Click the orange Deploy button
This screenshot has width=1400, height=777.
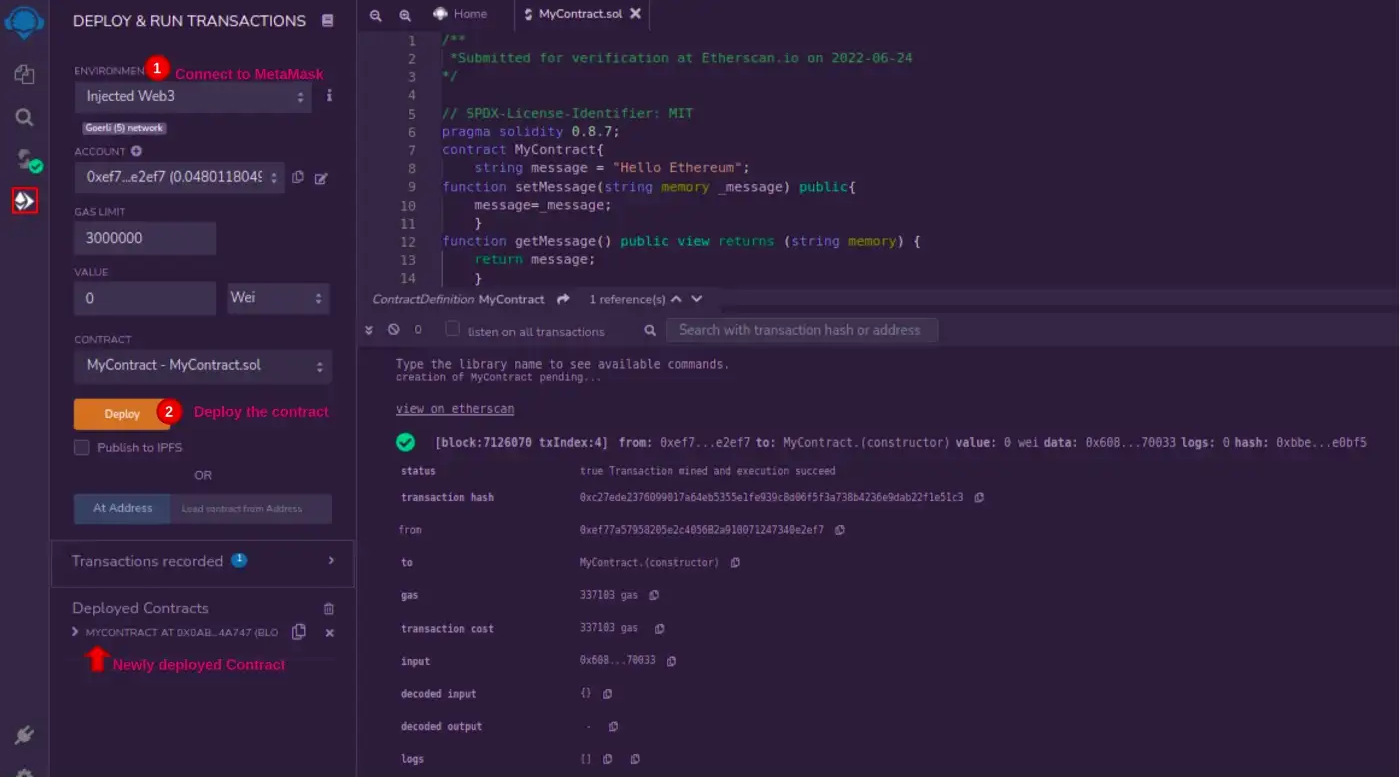(x=122, y=414)
